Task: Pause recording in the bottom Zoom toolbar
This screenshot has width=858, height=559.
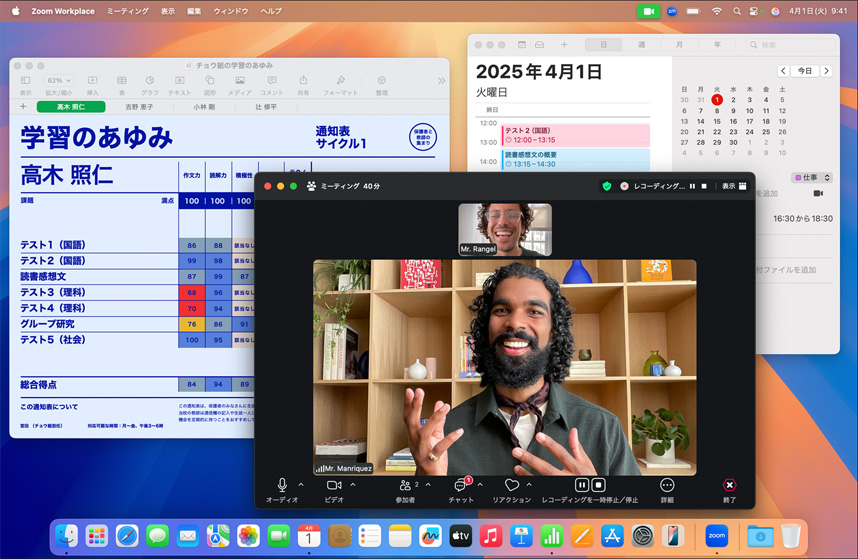Action: coord(582,485)
